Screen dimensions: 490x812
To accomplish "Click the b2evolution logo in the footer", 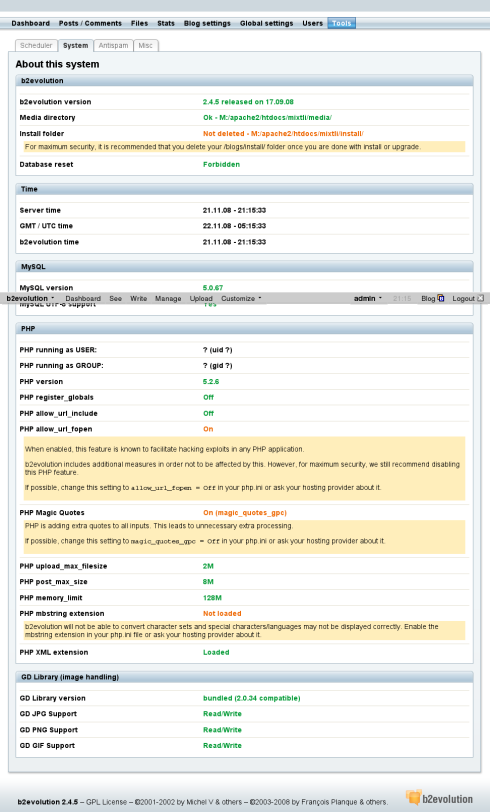I will click(x=439, y=799).
